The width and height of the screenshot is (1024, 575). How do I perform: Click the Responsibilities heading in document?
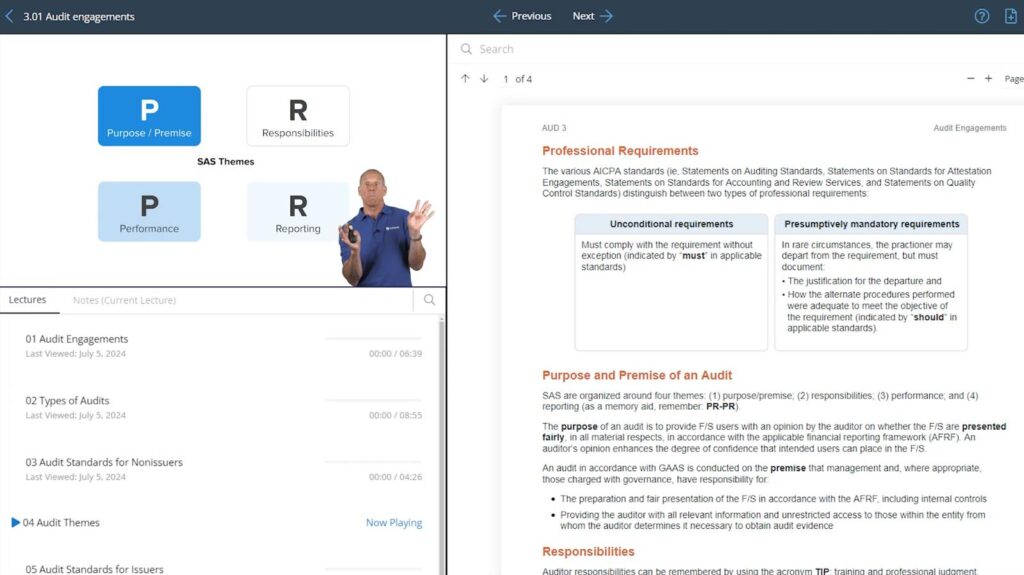point(588,551)
